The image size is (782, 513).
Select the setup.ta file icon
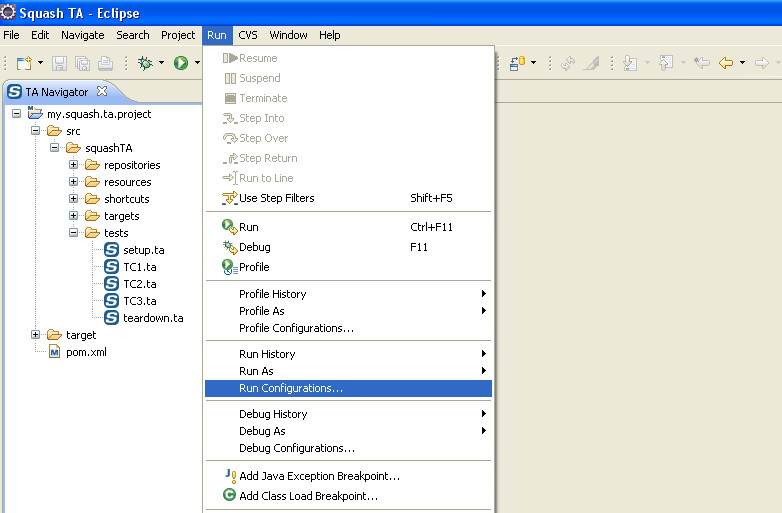111,250
